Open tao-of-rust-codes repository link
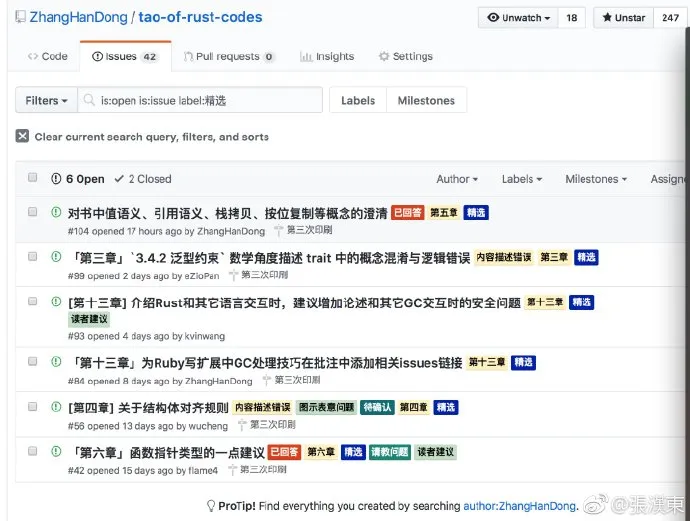Viewport: 690px width, 521px height. tap(200, 17)
